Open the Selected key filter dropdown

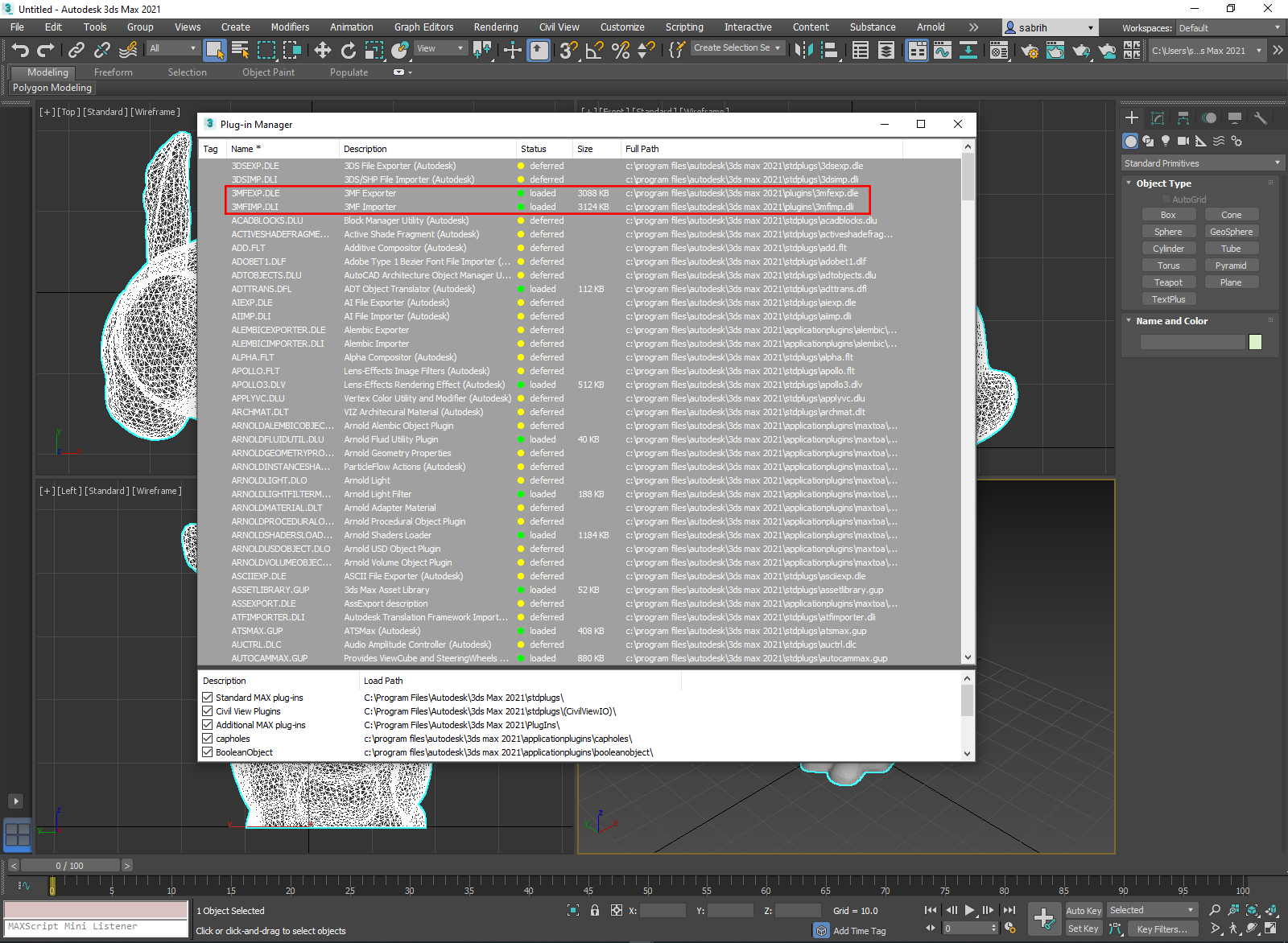tap(1151, 910)
